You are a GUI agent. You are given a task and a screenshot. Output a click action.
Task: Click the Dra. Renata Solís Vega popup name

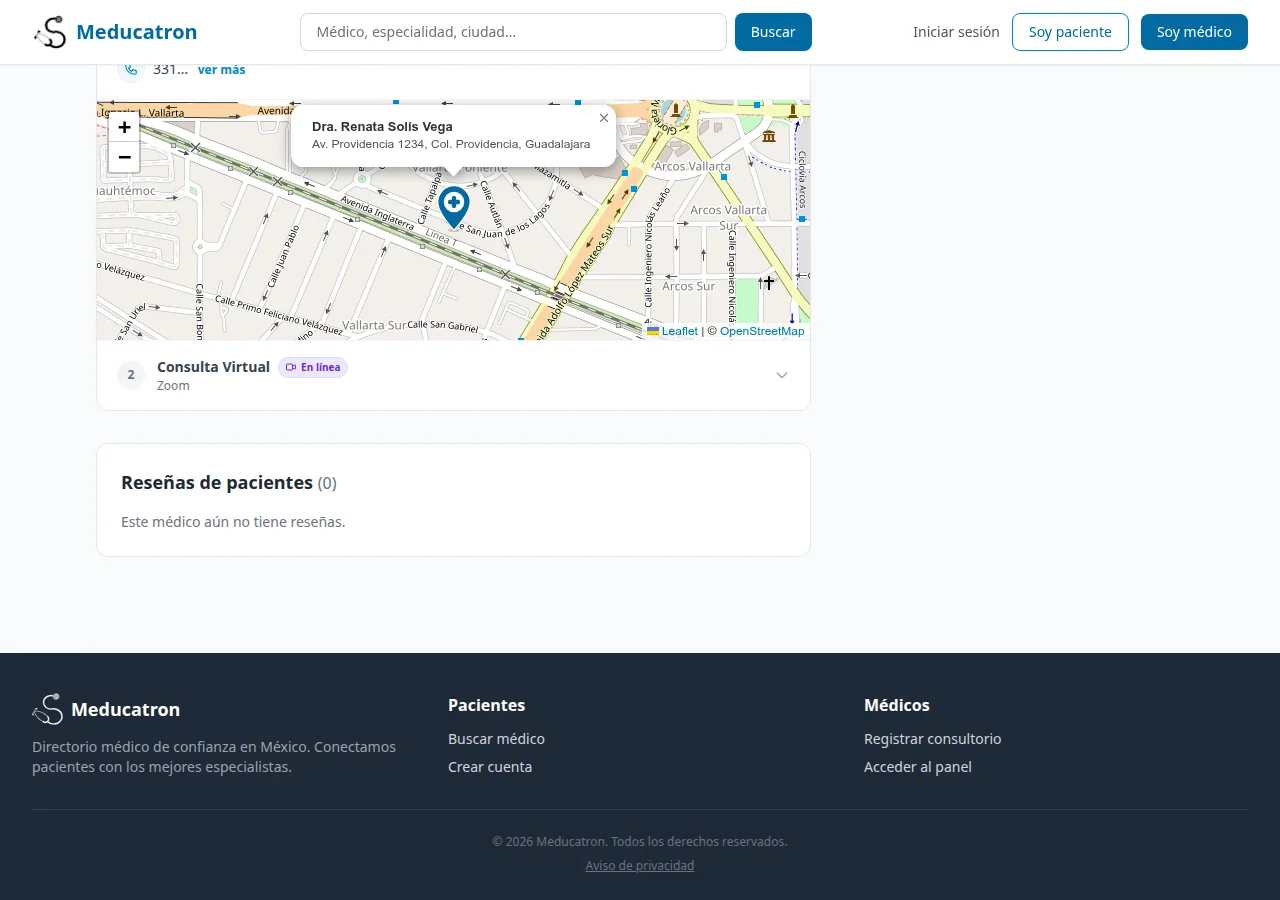tap(382, 127)
